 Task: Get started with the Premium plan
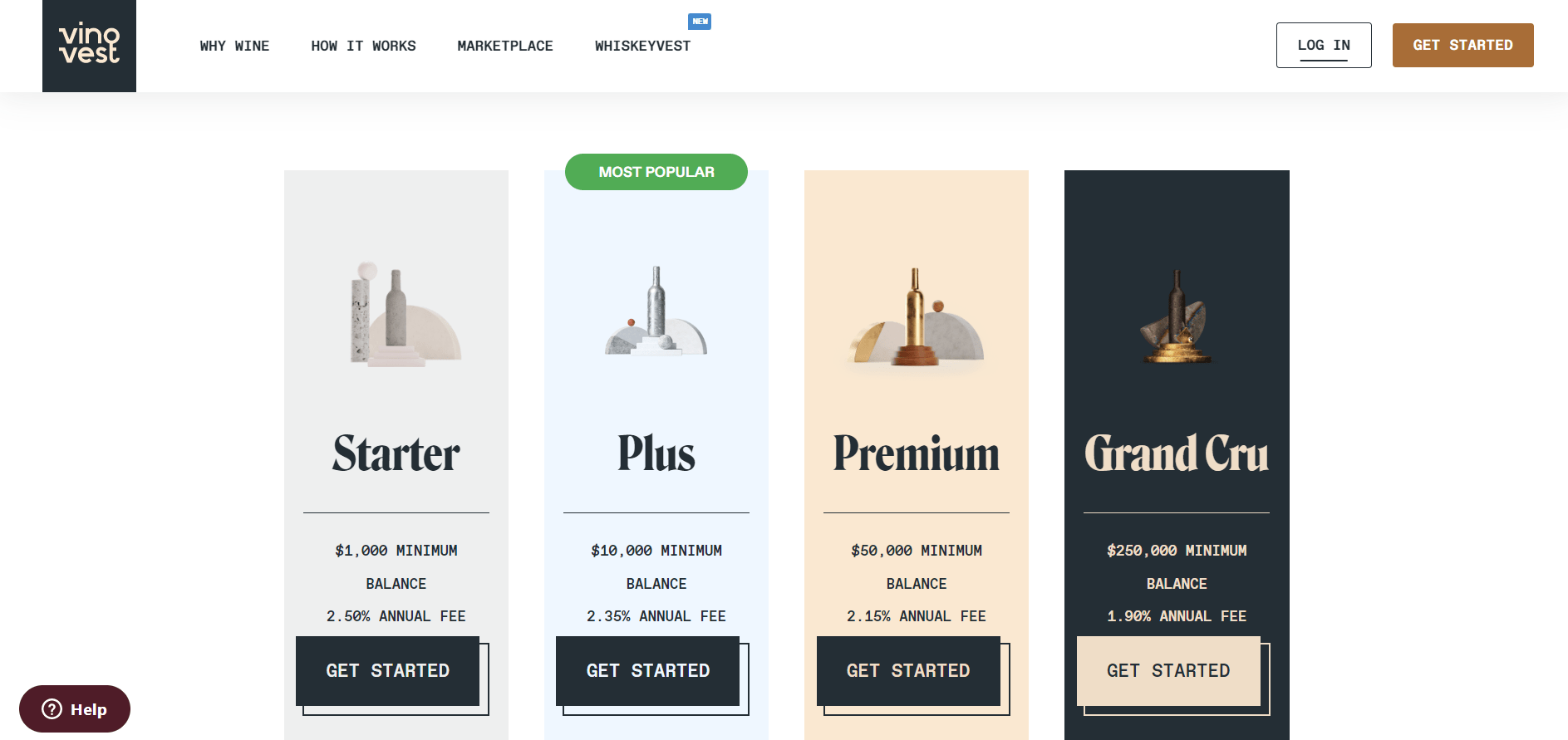pyautogui.click(x=908, y=671)
